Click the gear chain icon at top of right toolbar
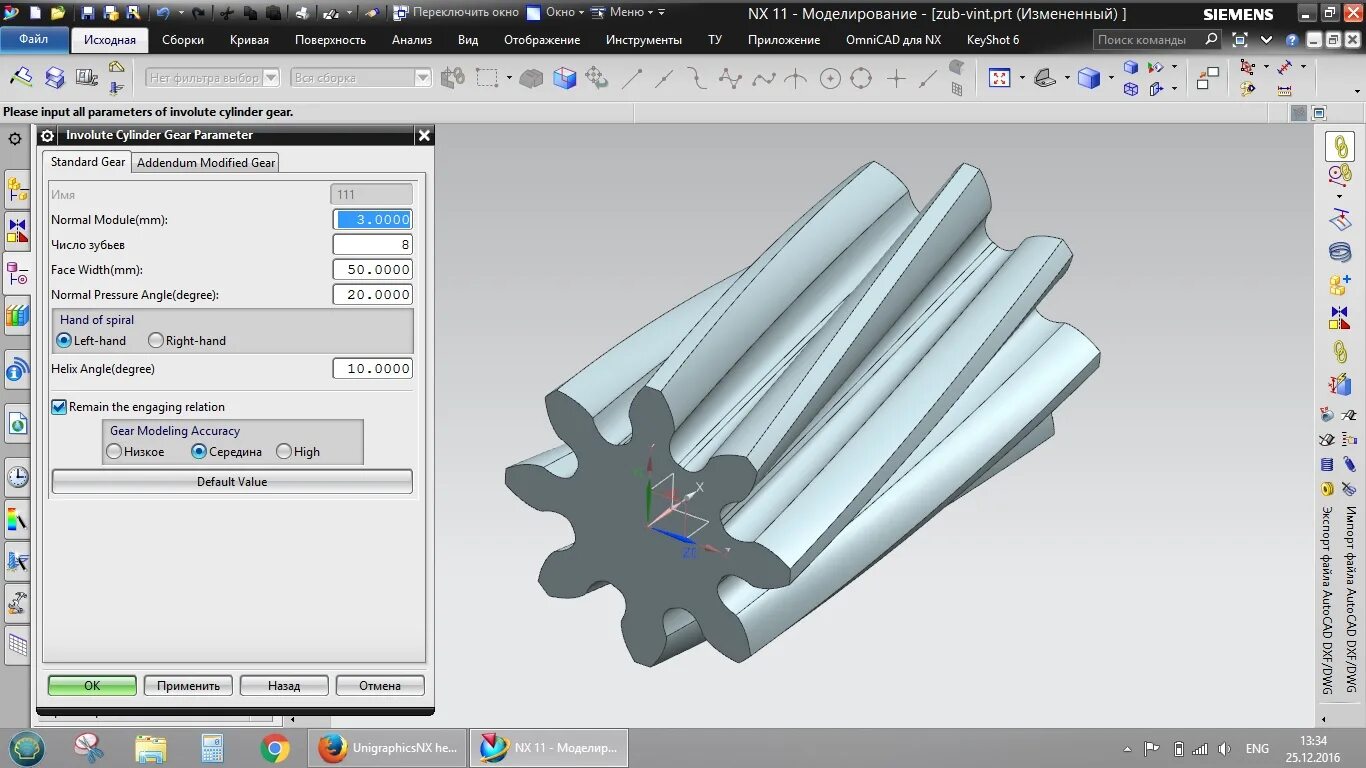Screen dimensions: 1366x768 (x=1339, y=146)
